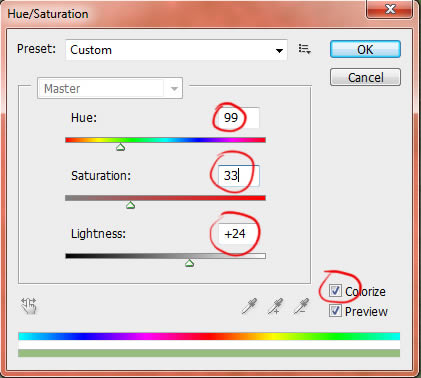Pick the Add to Sample eyedropper
Image resolution: width=421 pixels, height=378 pixels.
point(275,306)
